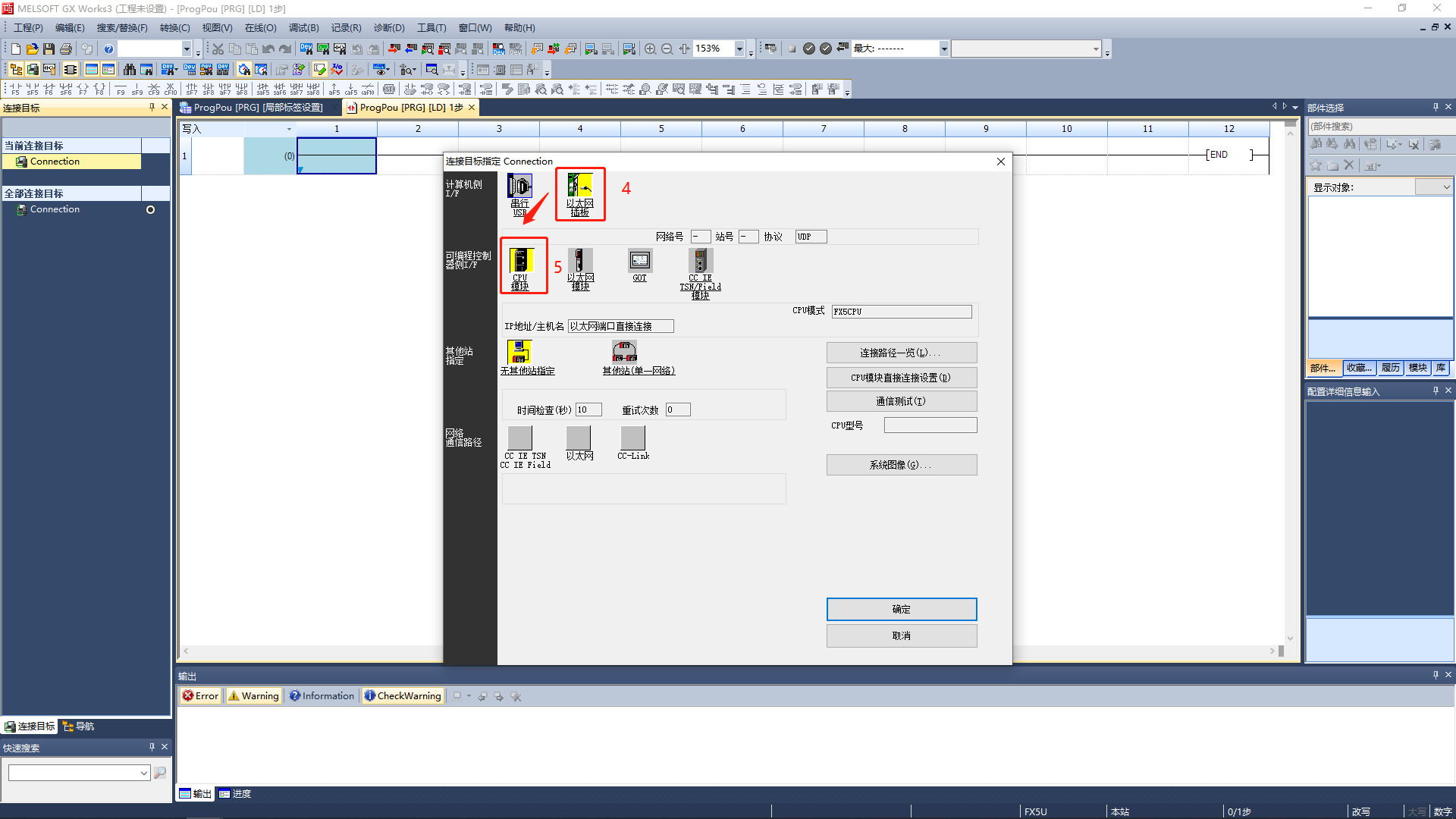
Task: Open 在线(O) menu
Action: point(260,28)
